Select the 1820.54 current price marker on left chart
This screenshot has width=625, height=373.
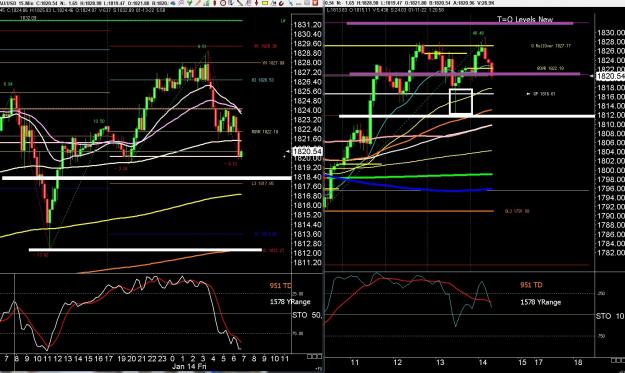point(307,151)
